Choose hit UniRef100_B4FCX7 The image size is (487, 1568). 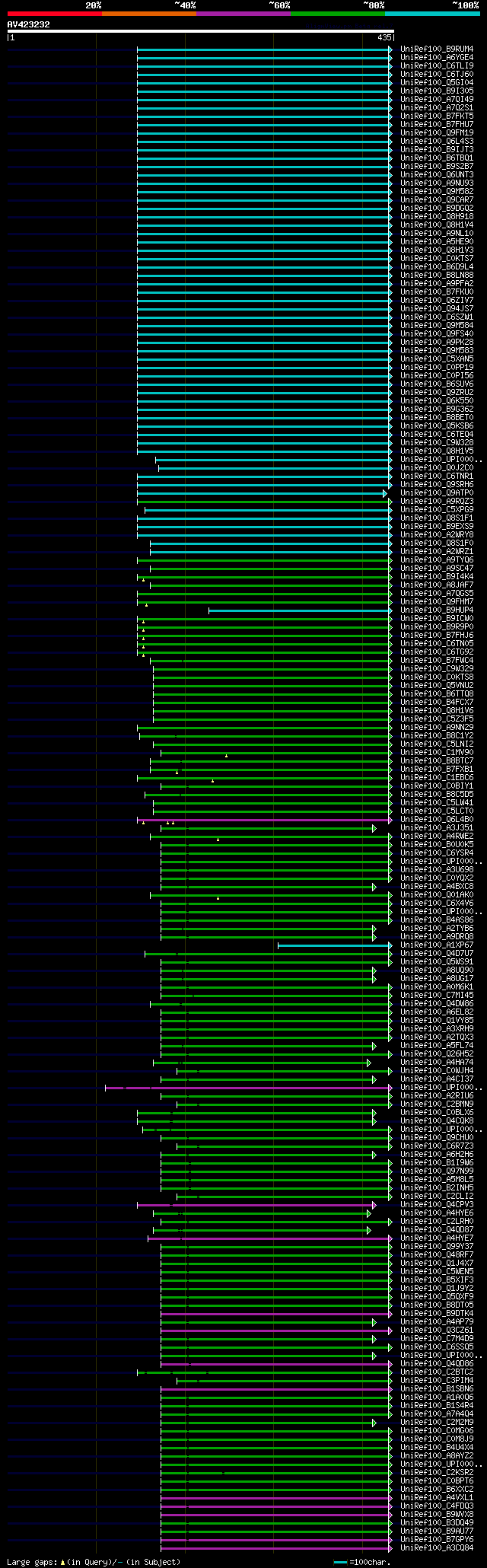click(x=437, y=702)
